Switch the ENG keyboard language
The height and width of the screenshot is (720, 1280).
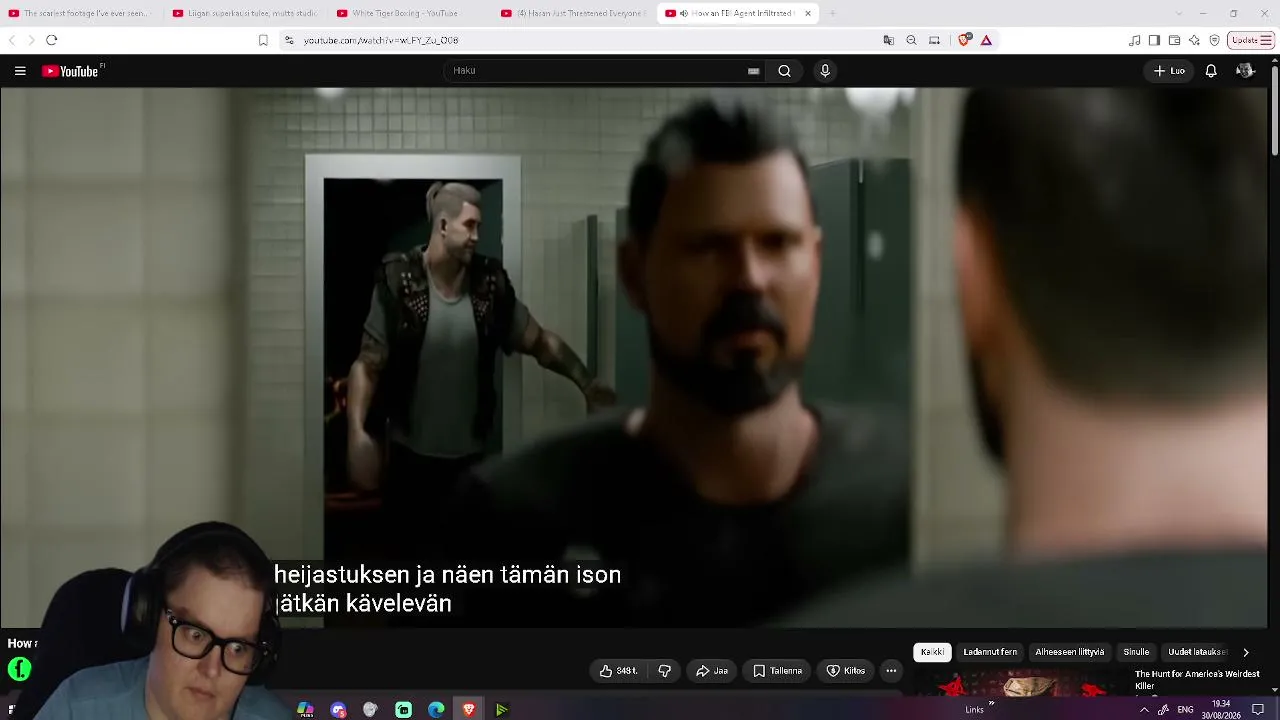click(1185, 710)
